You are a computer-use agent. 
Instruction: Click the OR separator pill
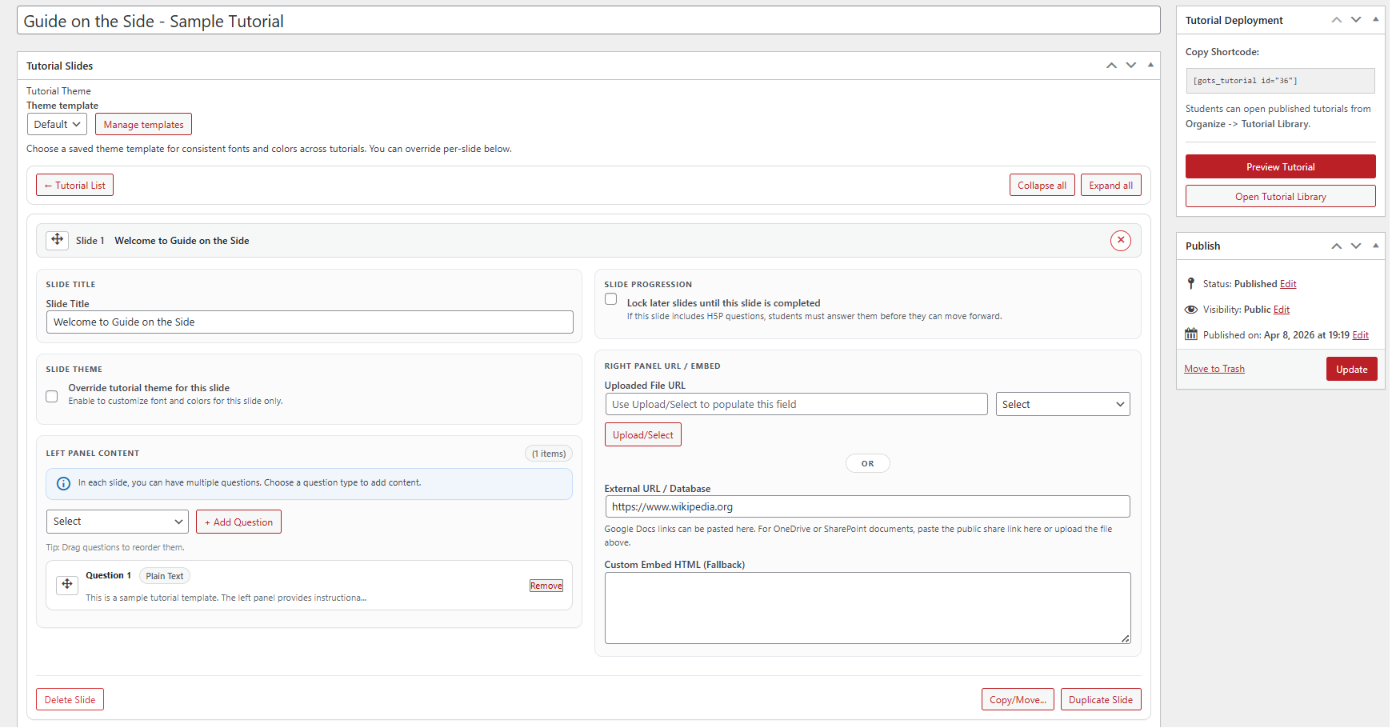[867, 464]
